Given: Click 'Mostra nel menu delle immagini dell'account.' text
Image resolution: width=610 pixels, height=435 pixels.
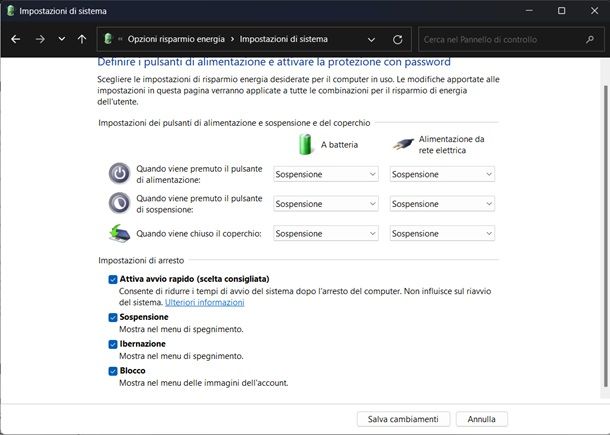Looking at the screenshot, I should pyautogui.click(x=203, y=383).
